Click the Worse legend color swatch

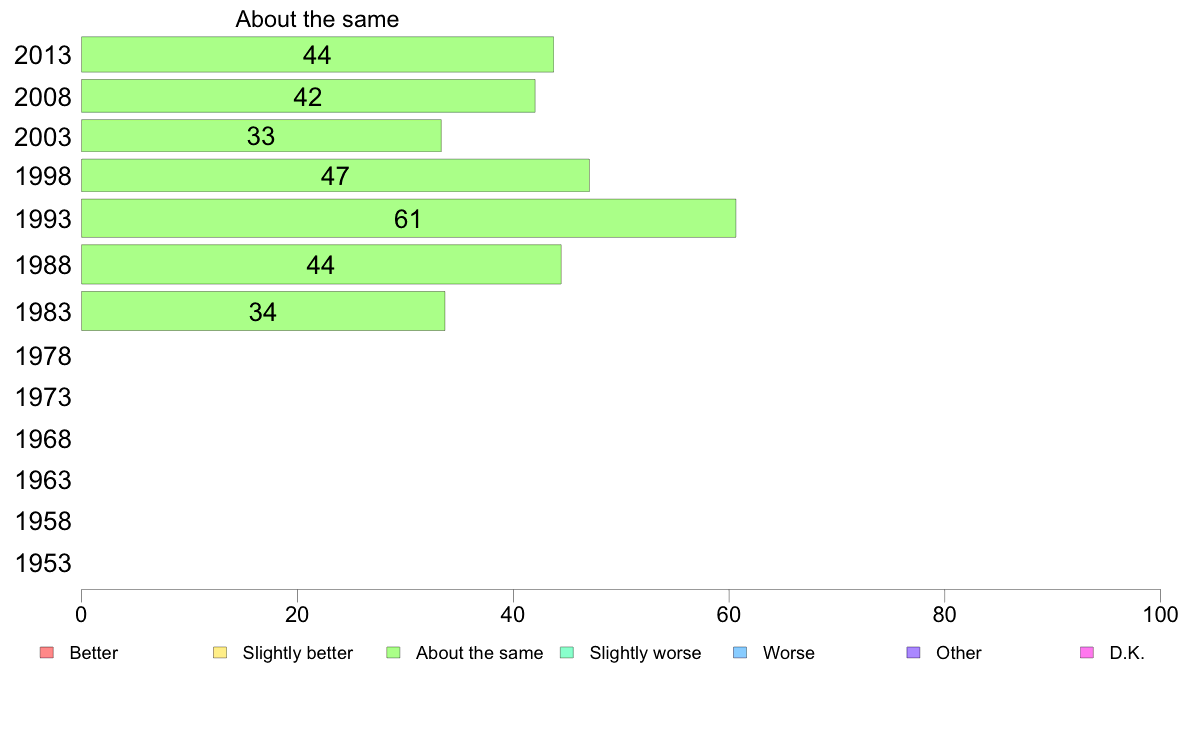pos(740,653)
